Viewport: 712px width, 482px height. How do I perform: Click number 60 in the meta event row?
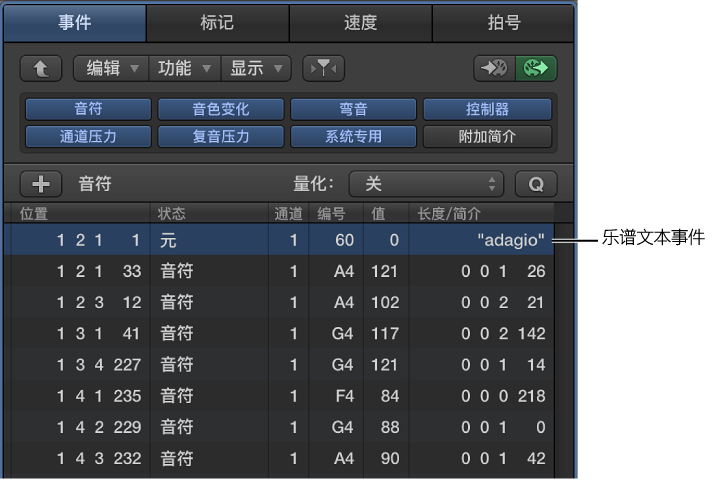[345, 240]
